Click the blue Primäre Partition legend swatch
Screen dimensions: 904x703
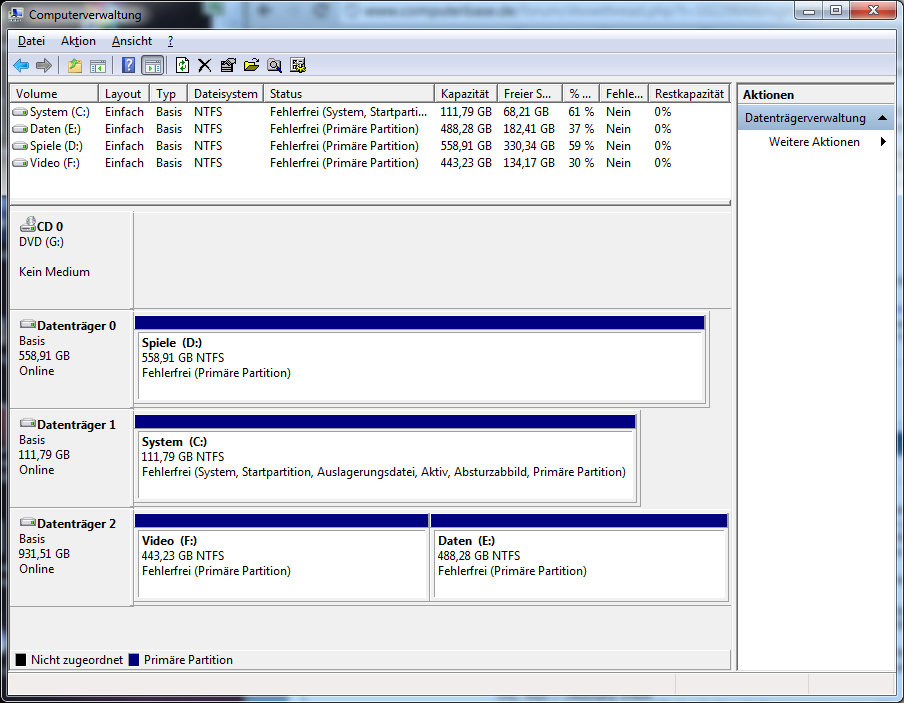[134, 660]
